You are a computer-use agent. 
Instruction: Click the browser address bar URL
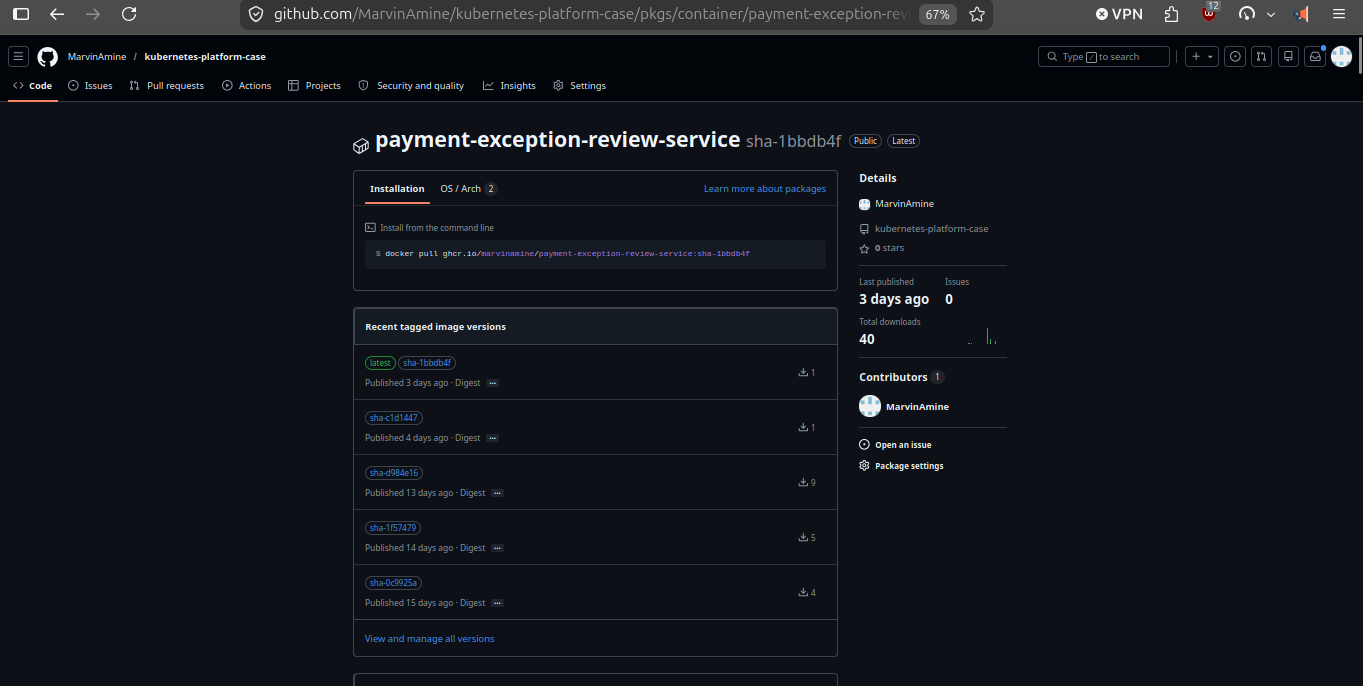pos(592,14)
